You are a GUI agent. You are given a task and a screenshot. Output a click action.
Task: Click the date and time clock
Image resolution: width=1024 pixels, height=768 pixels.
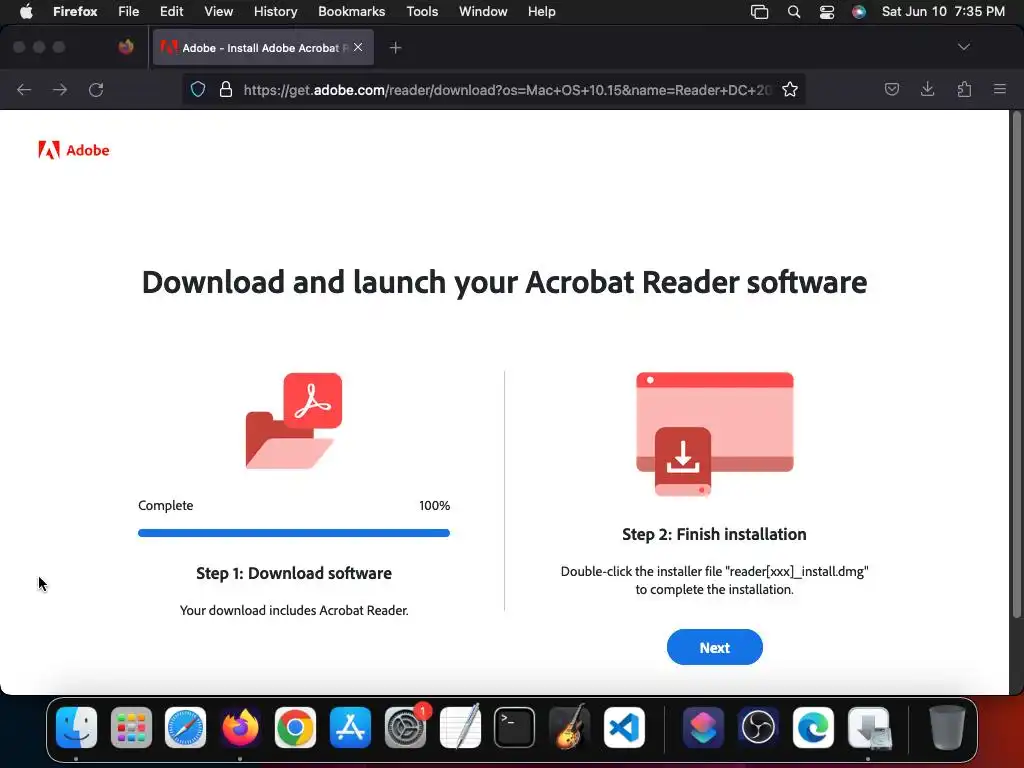point(943,12)
